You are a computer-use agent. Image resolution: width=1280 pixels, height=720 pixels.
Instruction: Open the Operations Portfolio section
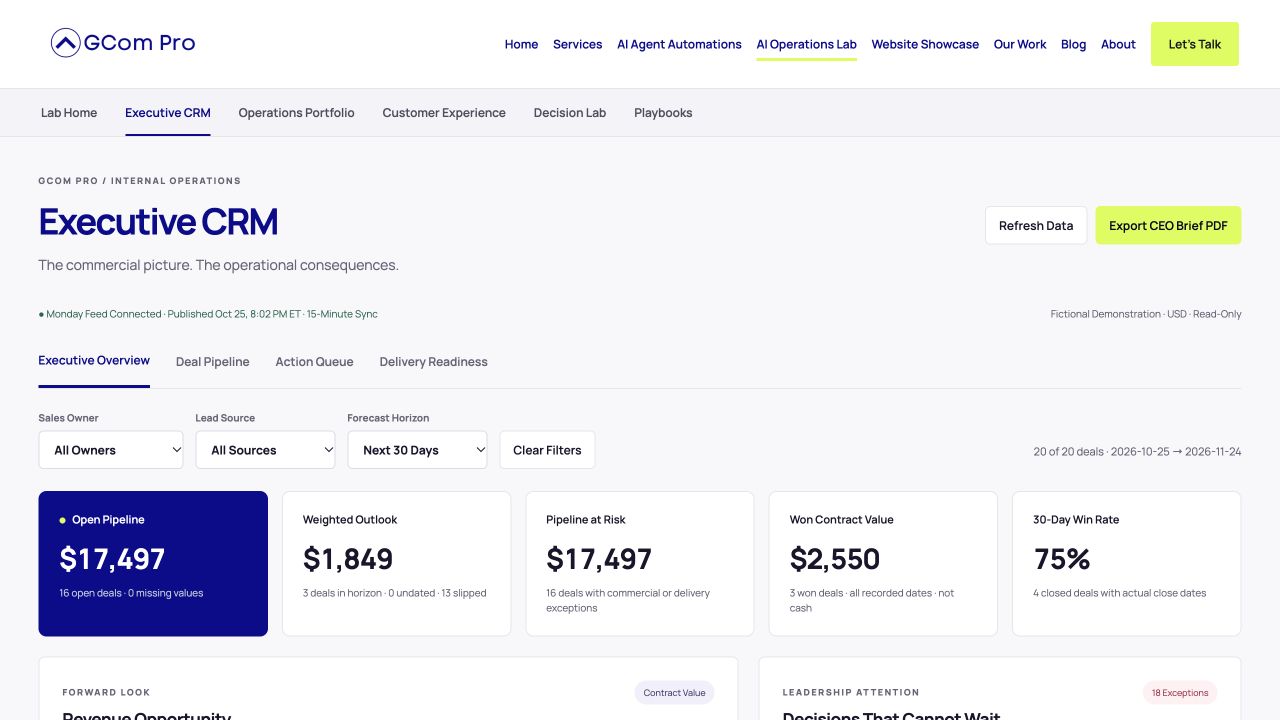pyautogui.click(x=296, y=113)
